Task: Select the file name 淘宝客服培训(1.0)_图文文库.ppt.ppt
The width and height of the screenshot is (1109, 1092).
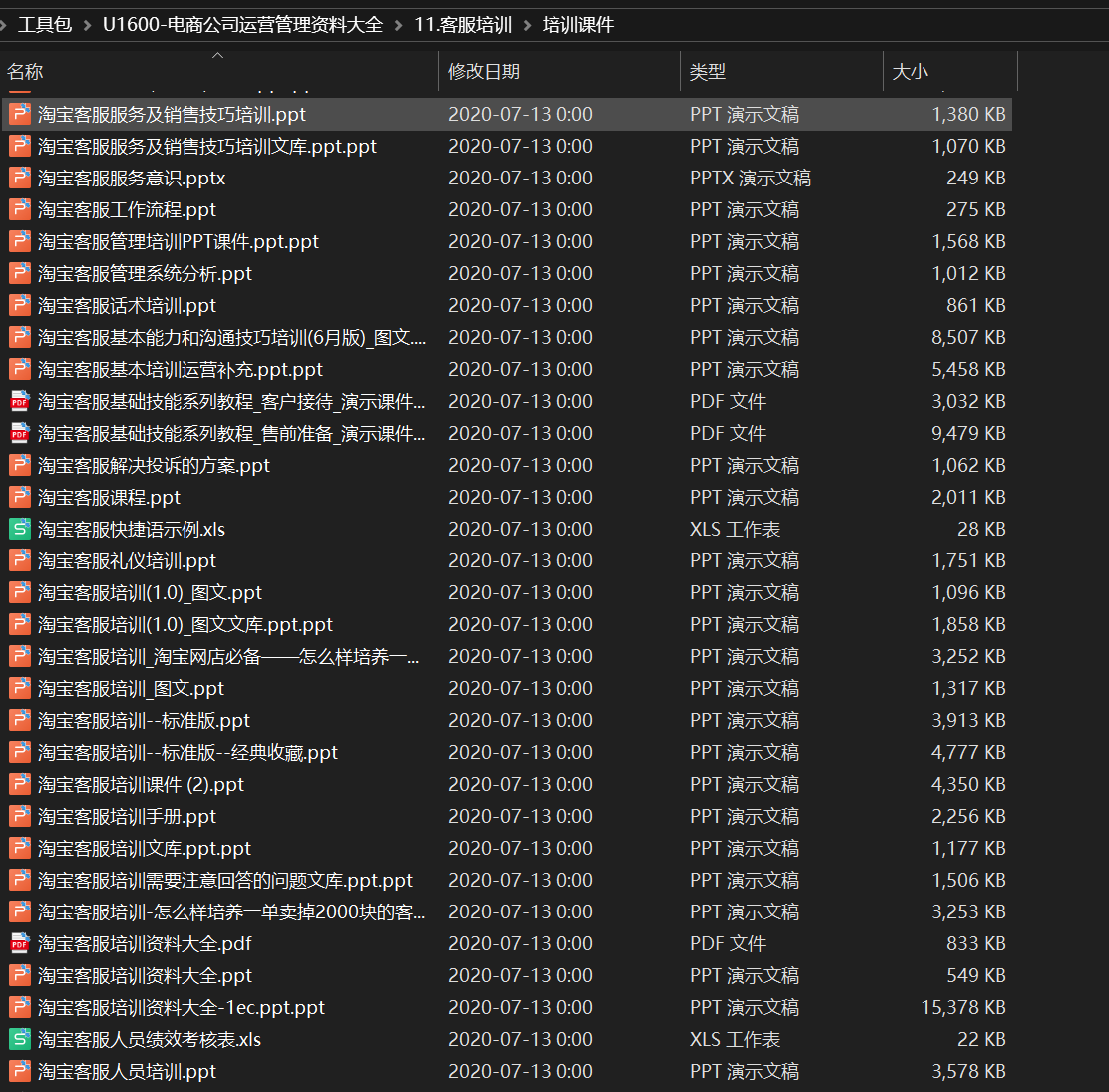Action: click(185, 624)
